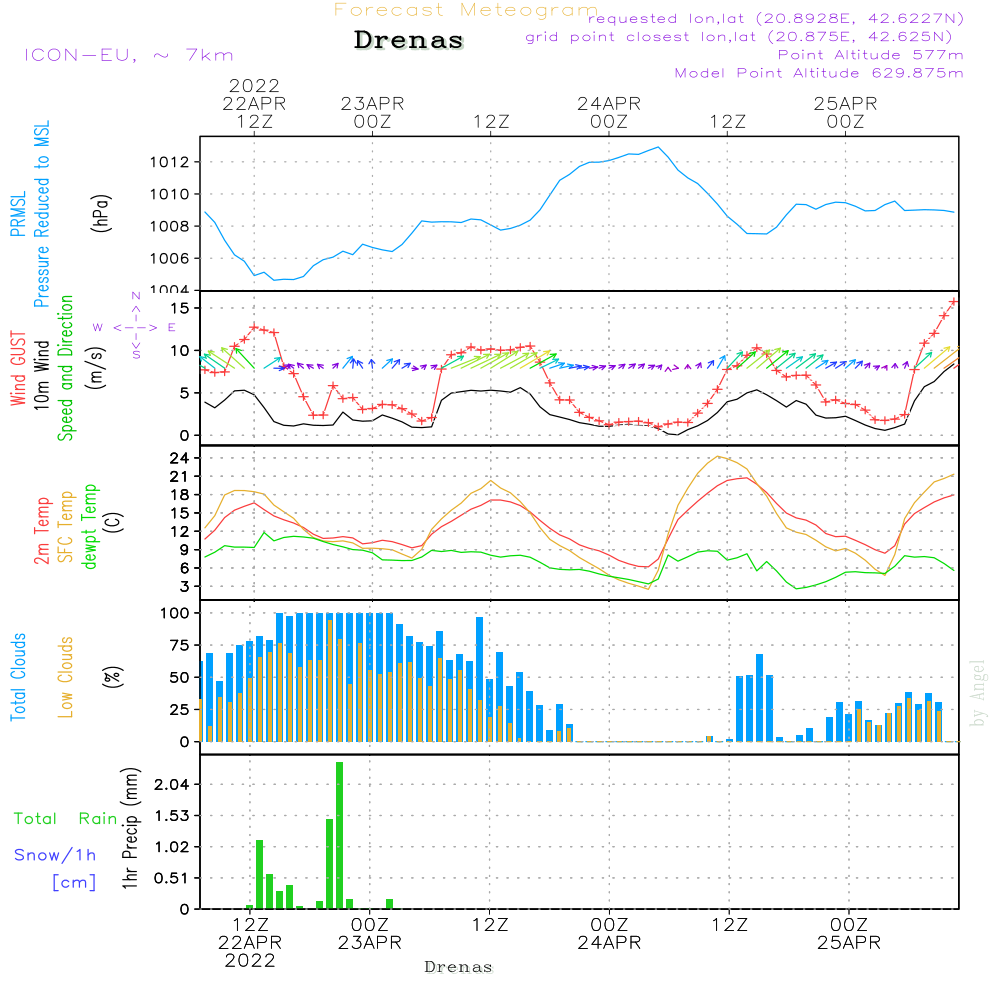
Task: Click the bottom axis '12Z 22APR 2022' label
Action: coord(250,942)
